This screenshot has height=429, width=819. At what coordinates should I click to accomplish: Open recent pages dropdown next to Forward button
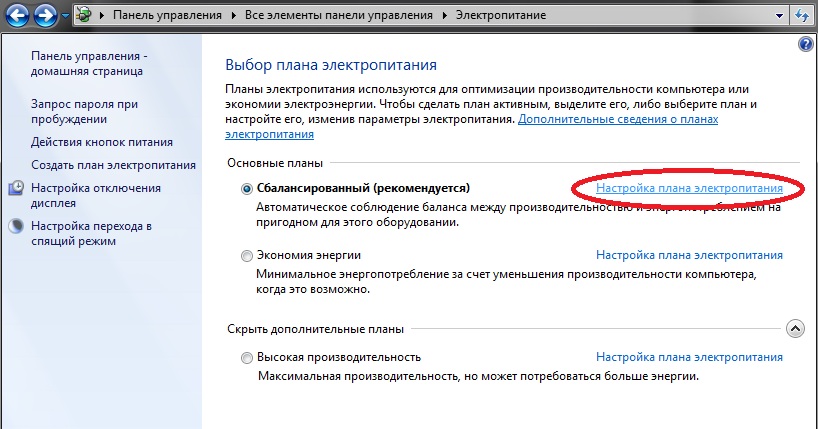(x=66, y=18)
